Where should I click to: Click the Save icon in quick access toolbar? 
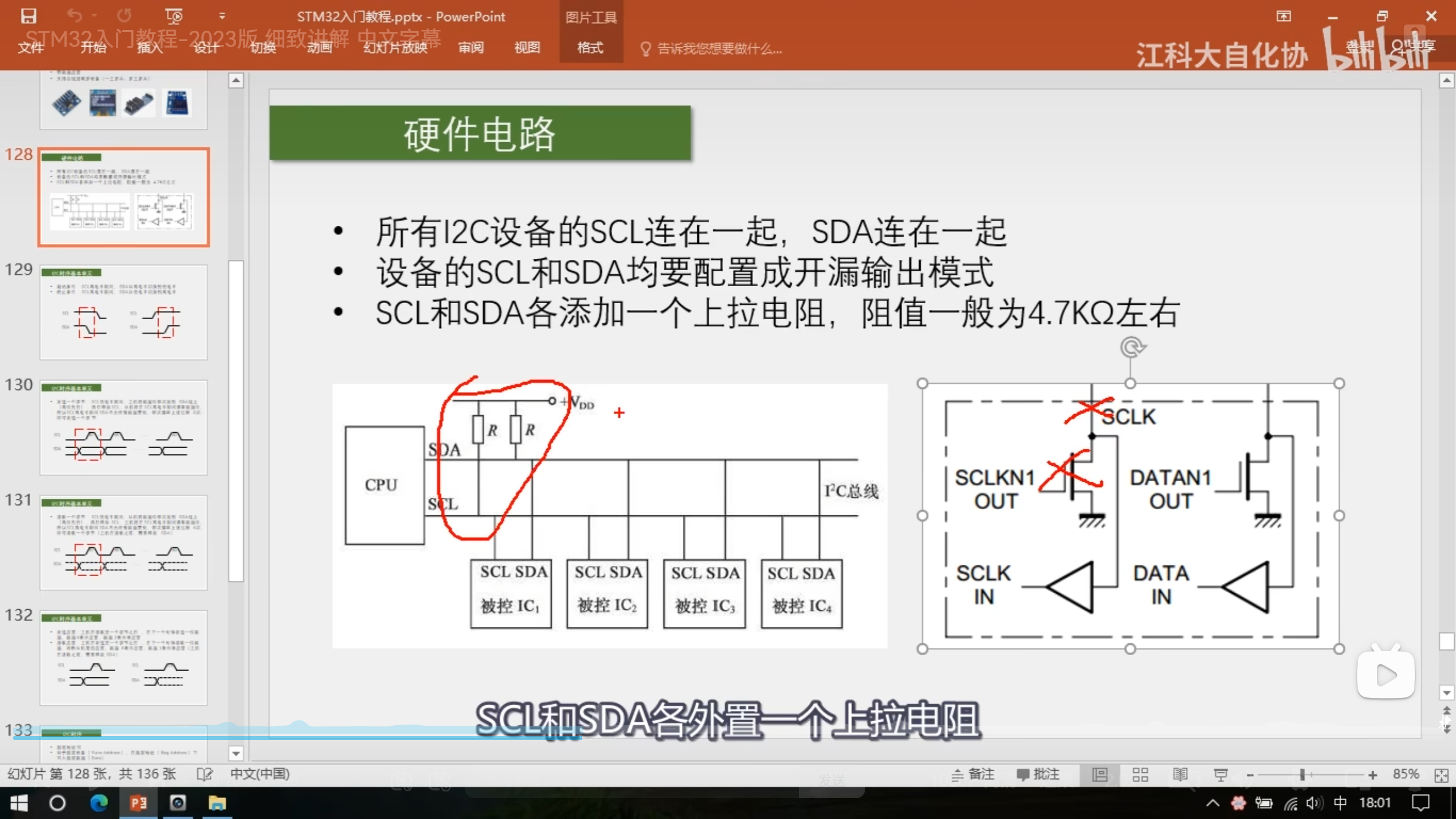pos(28,16)
